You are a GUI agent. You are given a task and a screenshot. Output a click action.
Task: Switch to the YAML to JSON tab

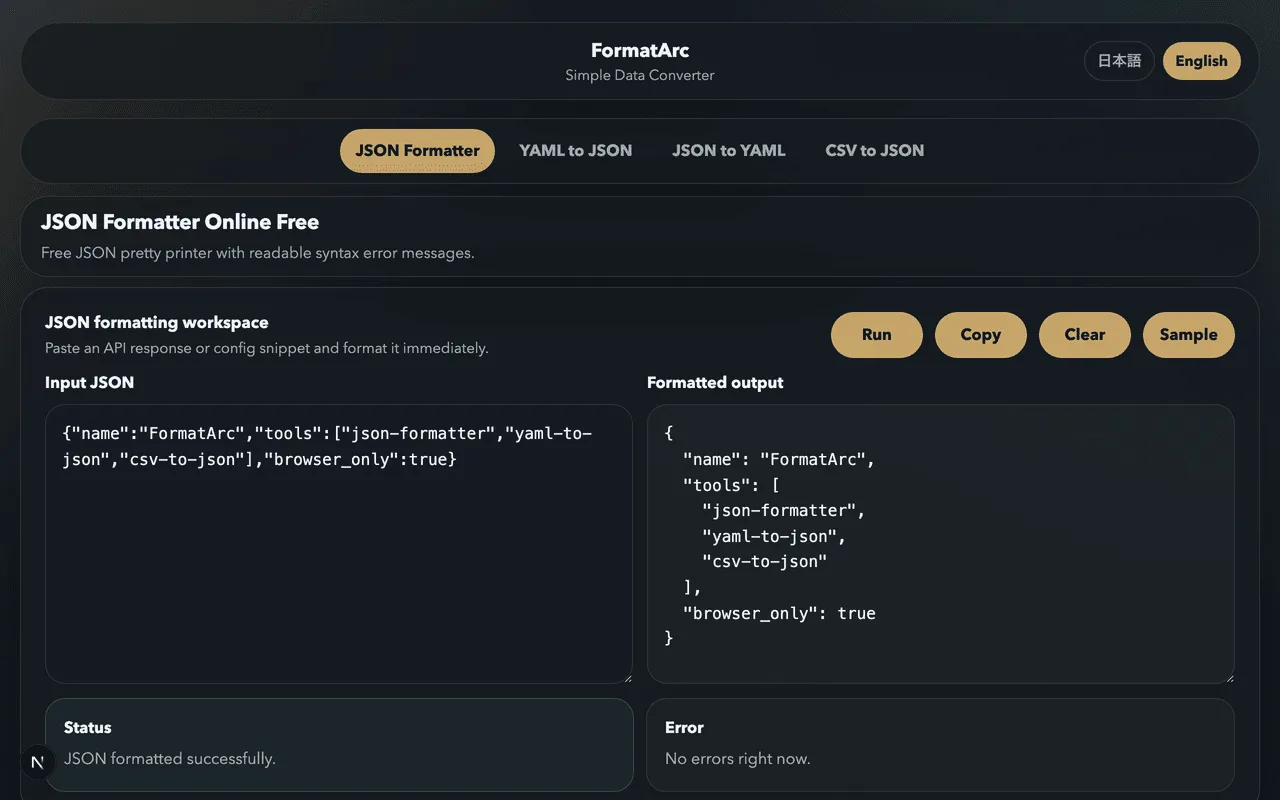576,150
